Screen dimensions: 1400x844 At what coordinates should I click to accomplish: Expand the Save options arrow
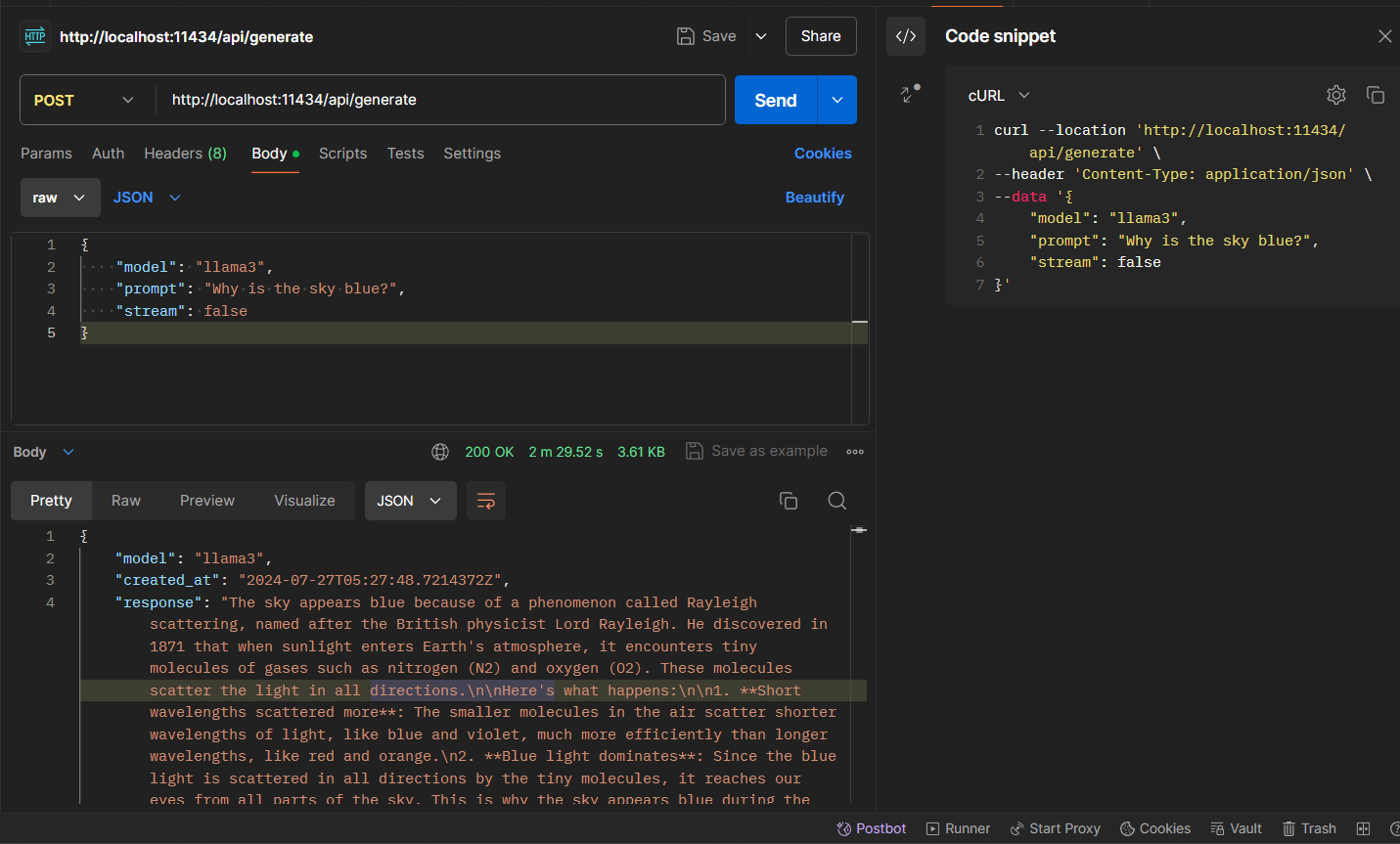(x=761, y=36)
